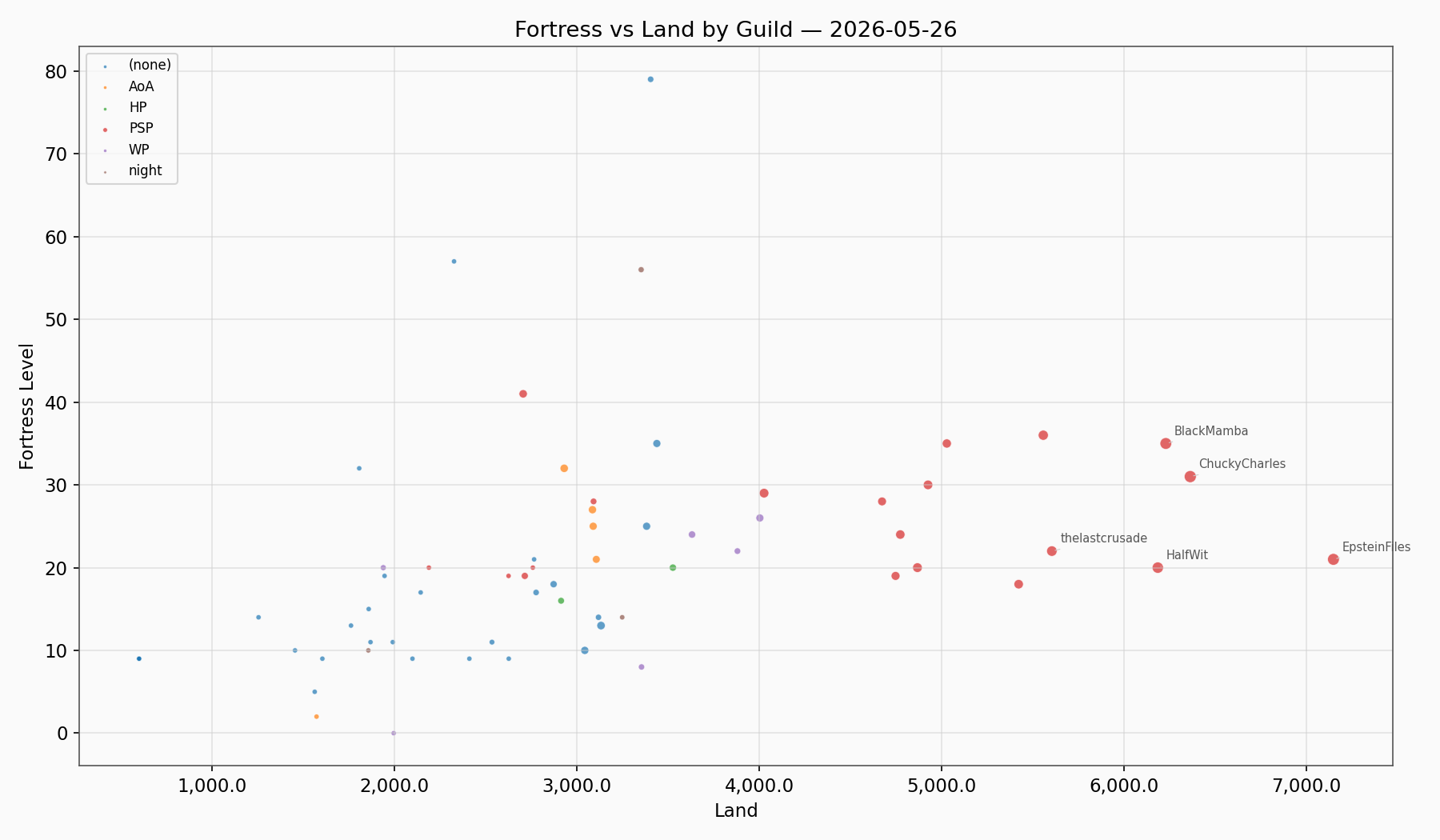Click the Fortress Level y-axis label

tap(27, 406)
